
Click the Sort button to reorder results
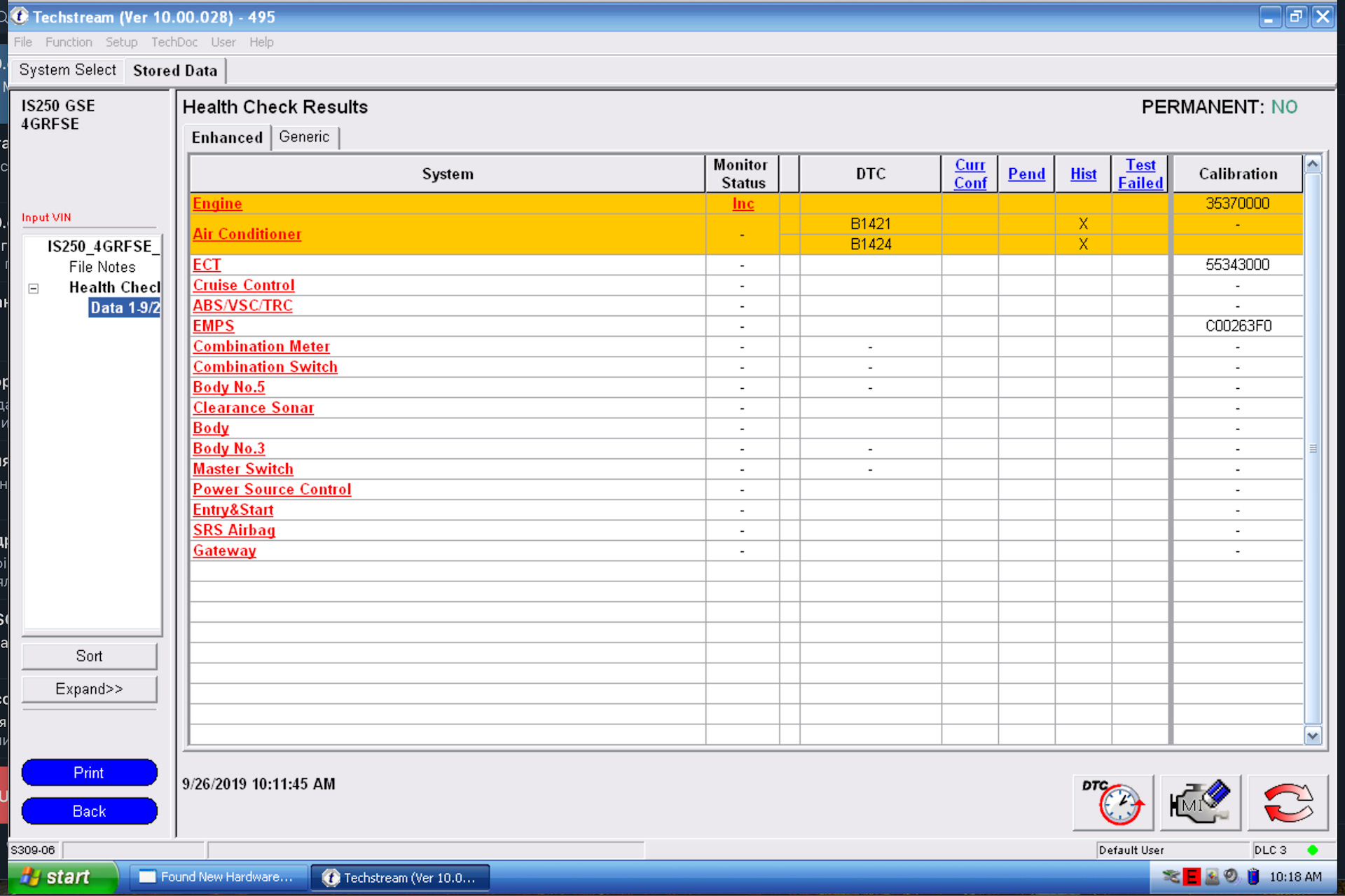tap(91, 655)
